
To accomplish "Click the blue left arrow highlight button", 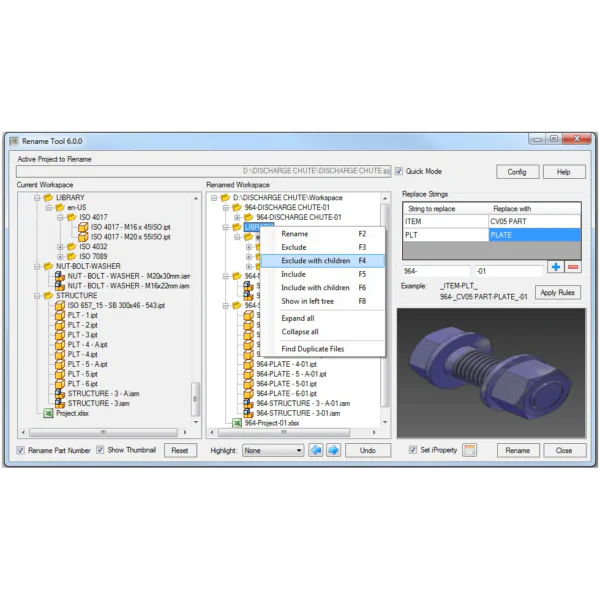I will (316, 450).
